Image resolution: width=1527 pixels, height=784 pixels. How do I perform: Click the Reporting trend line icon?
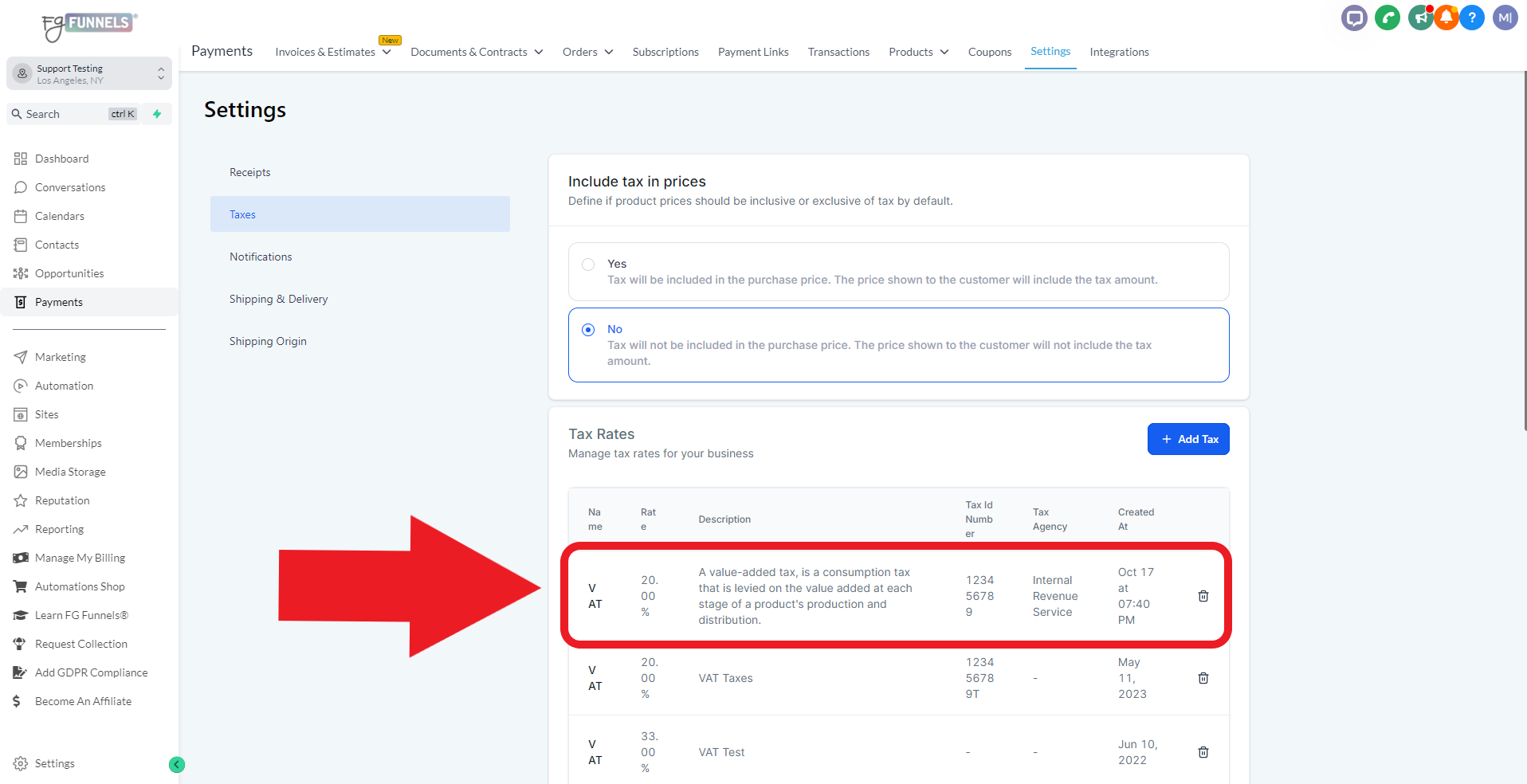coord(21,529)
